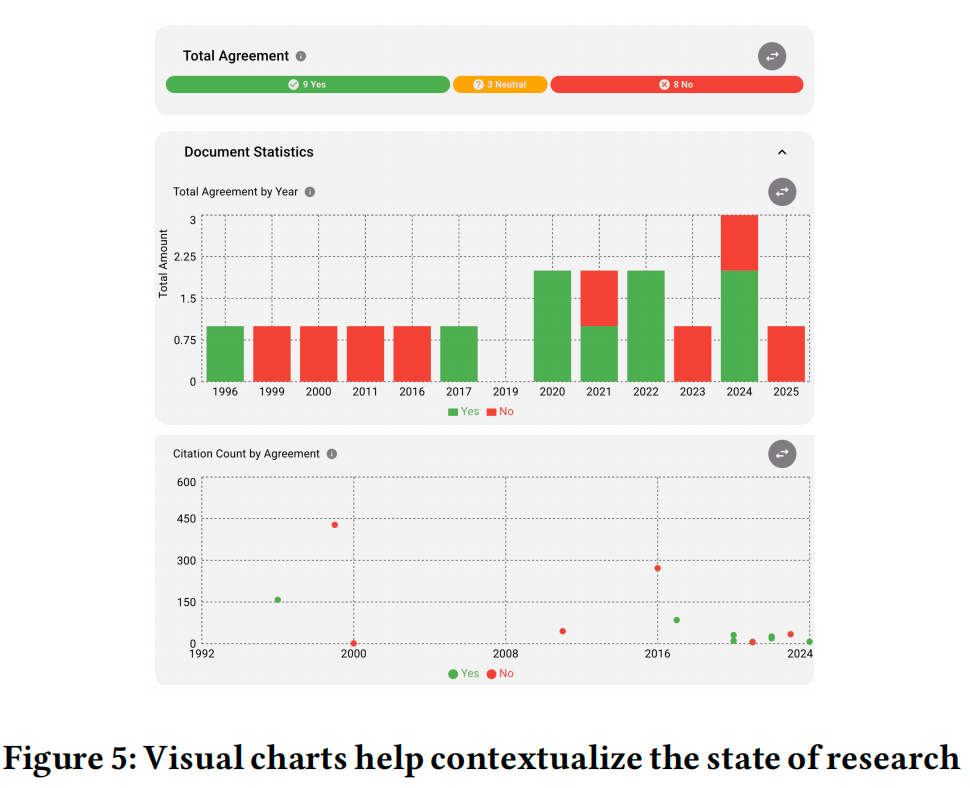Collapse the Document Statistics section
Screen dimensions: 970x788
782,152
